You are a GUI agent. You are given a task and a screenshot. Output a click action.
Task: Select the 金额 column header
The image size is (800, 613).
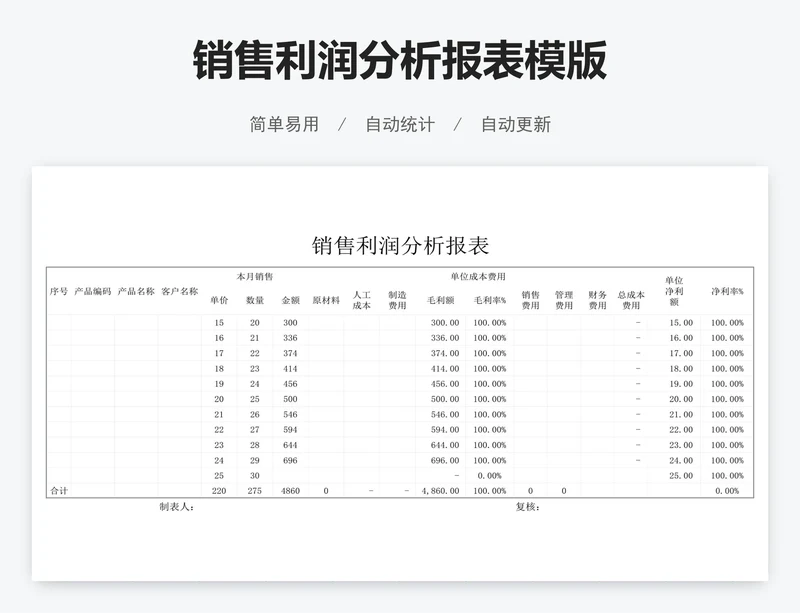(290, 300)
